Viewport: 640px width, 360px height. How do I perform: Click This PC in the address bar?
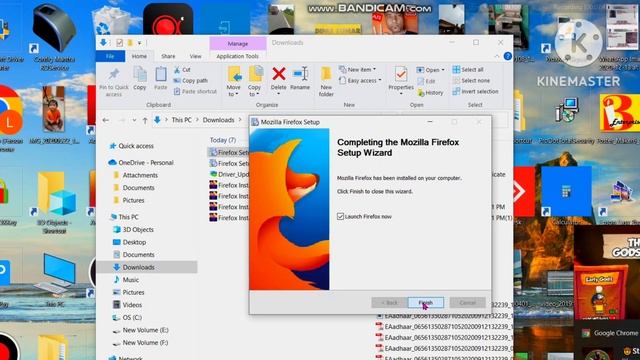coord(181,120)
